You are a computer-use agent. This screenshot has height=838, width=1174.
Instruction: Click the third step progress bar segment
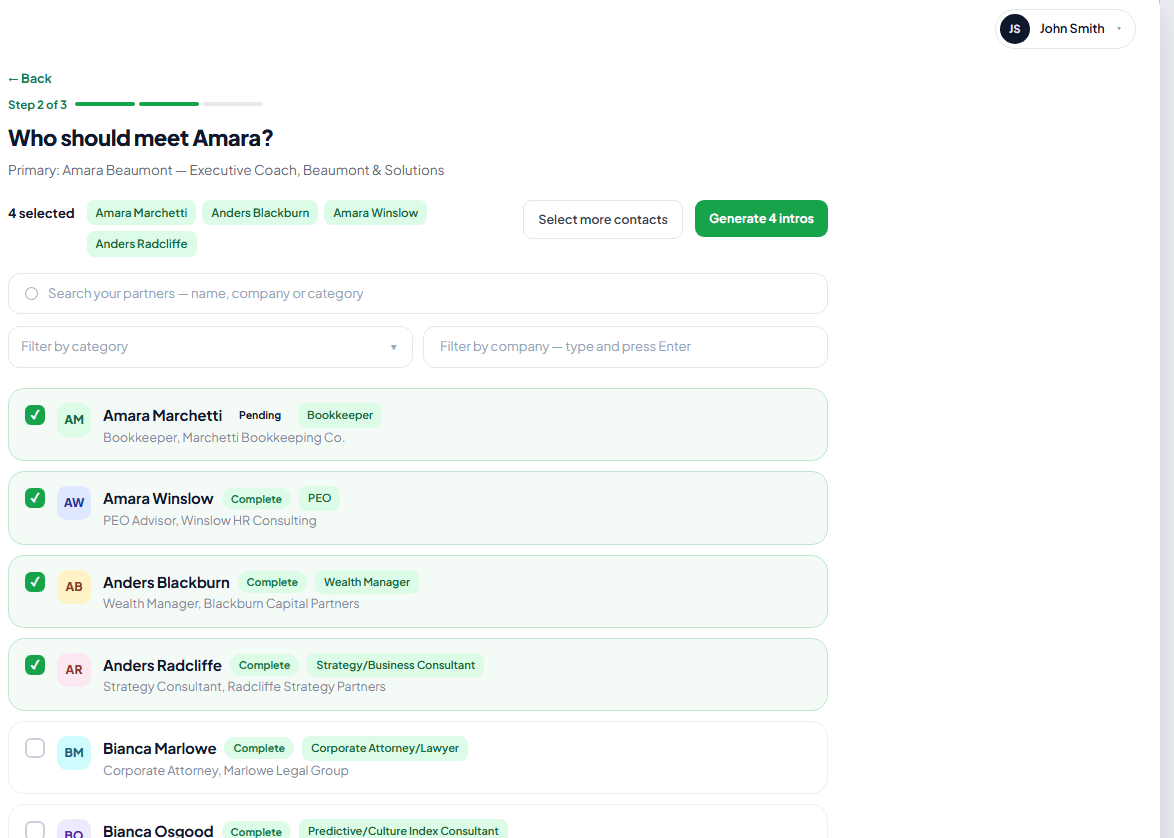233,104
